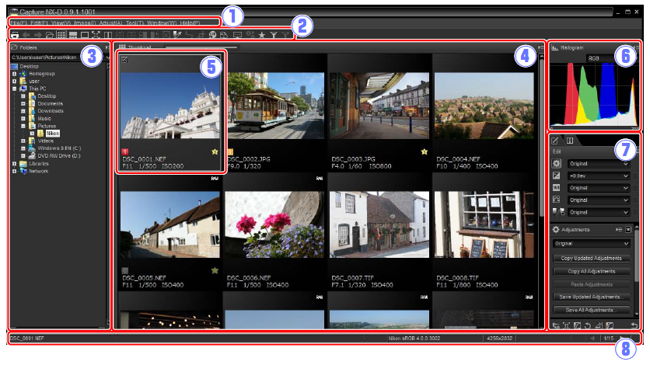Select single image viewer layout icon
Screen dimensions: 650x365
pyautogui.click(x=85, y=35)
